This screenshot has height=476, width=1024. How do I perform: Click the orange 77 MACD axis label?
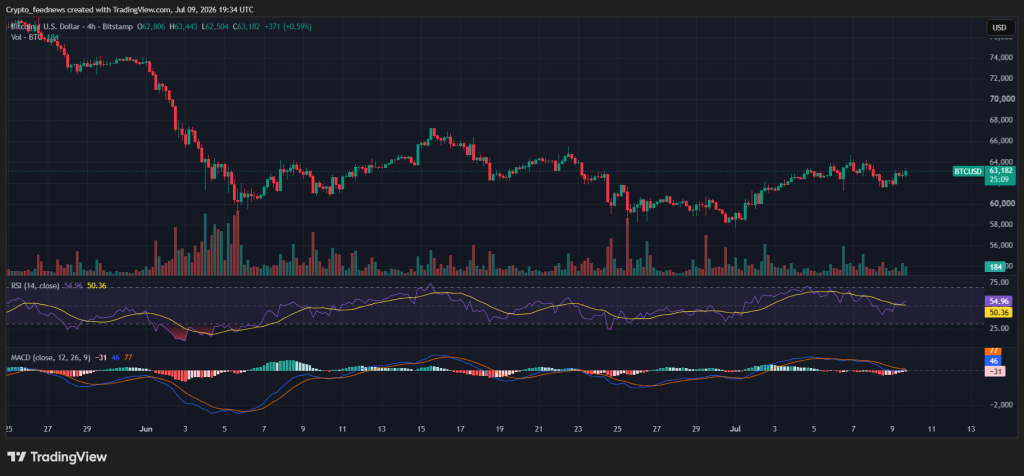tap(993, 351)
